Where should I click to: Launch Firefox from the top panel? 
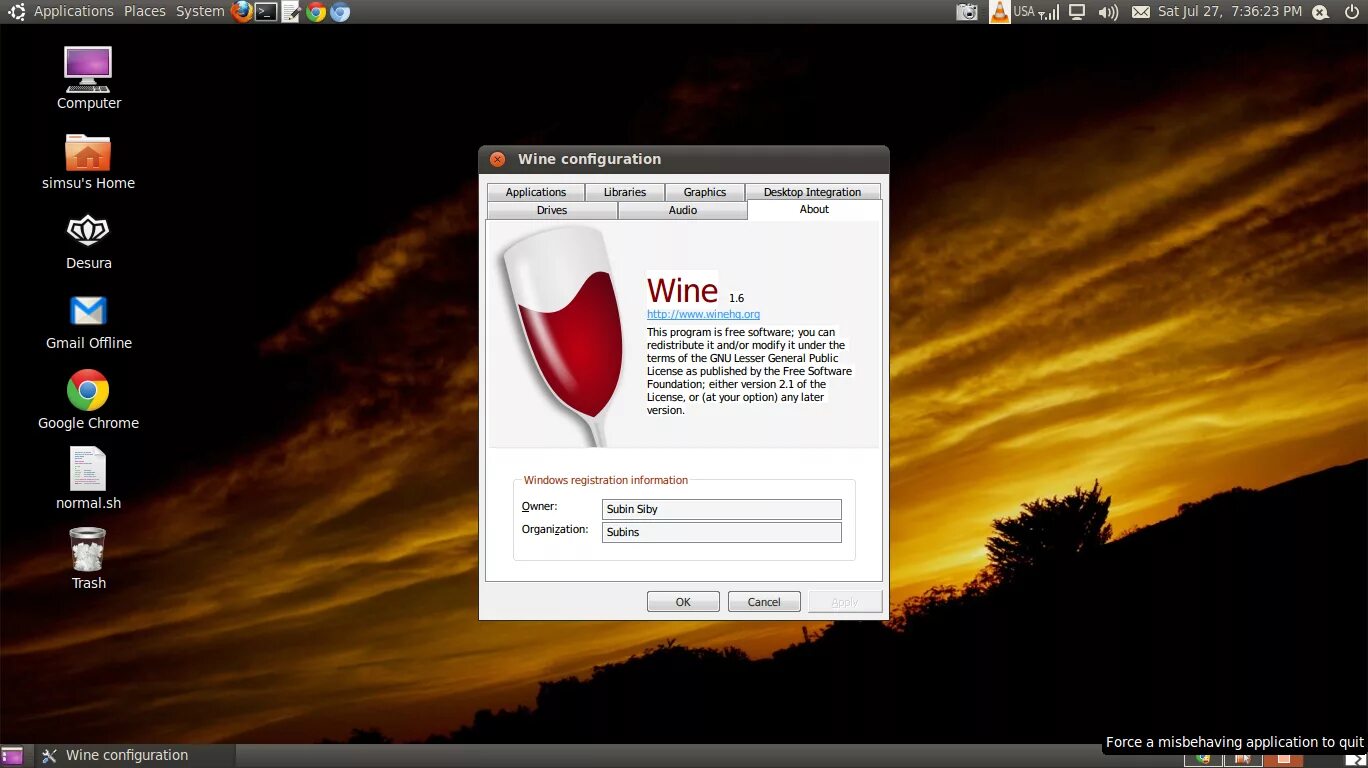pos(242,12)
